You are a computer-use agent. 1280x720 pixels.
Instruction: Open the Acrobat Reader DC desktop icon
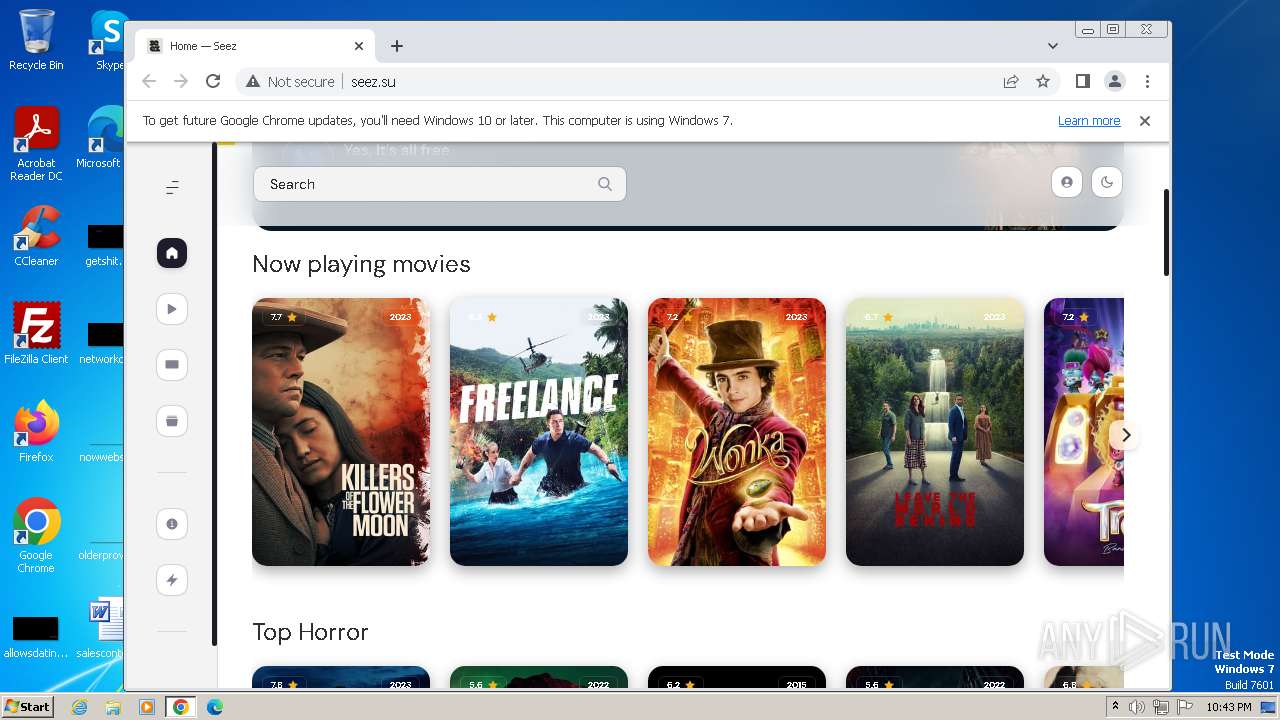pyautogui.click(x=36, y=144)
